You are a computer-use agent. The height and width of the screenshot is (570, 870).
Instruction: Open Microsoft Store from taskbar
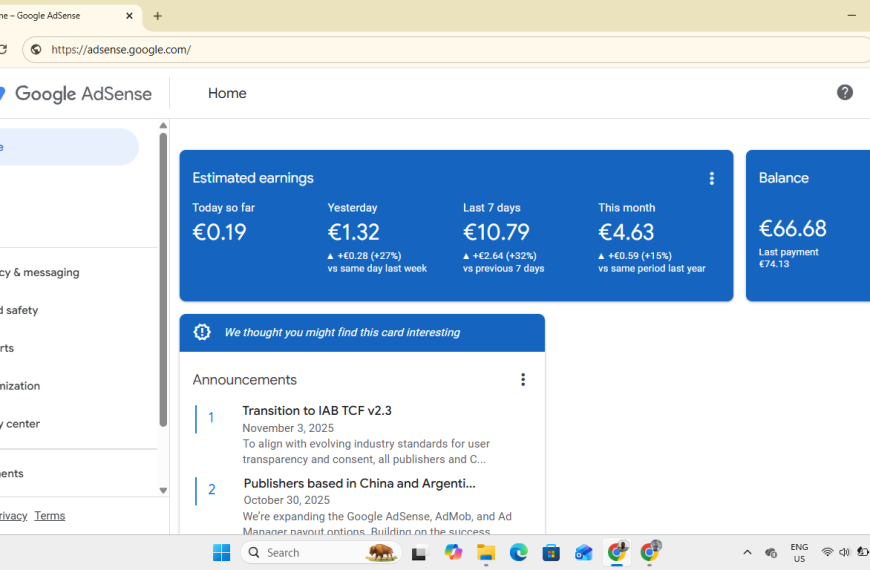tap(551, 552)
